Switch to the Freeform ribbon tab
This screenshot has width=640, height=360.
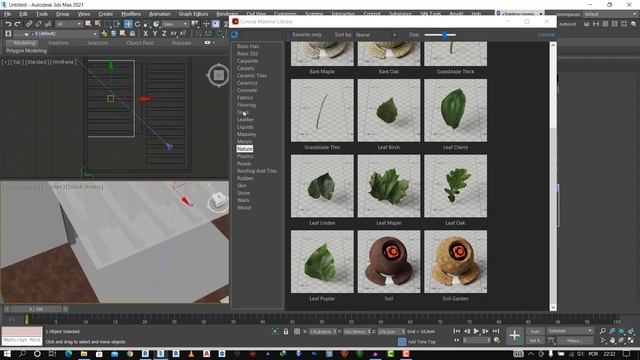[x=58, y=43]
